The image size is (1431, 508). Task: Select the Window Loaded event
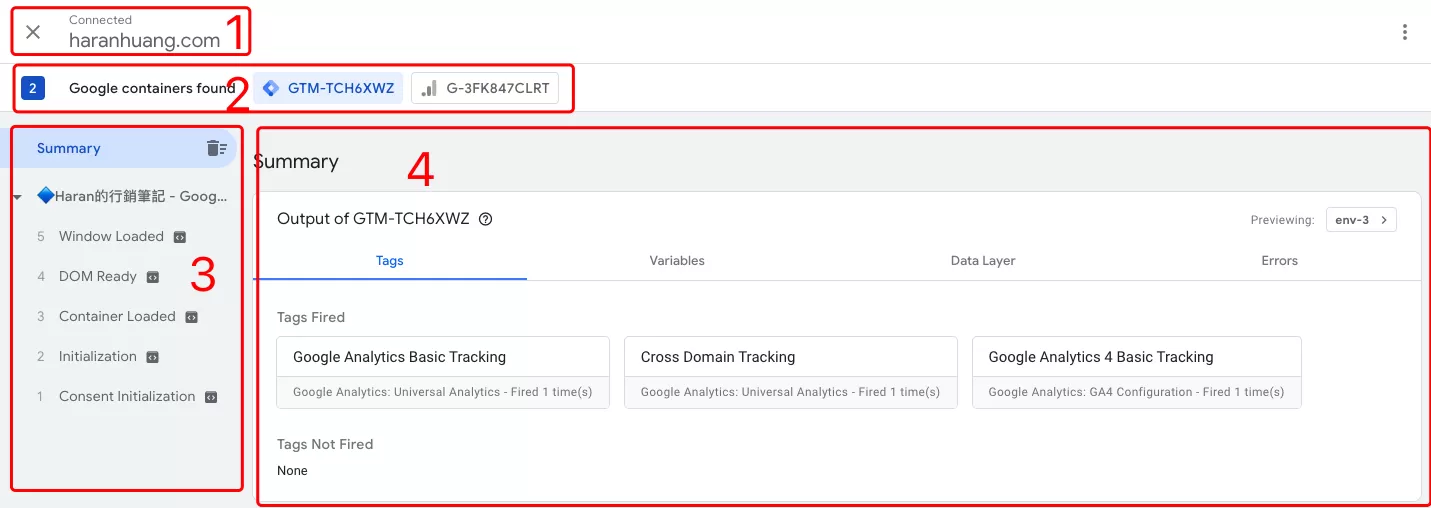pos(111,236)
